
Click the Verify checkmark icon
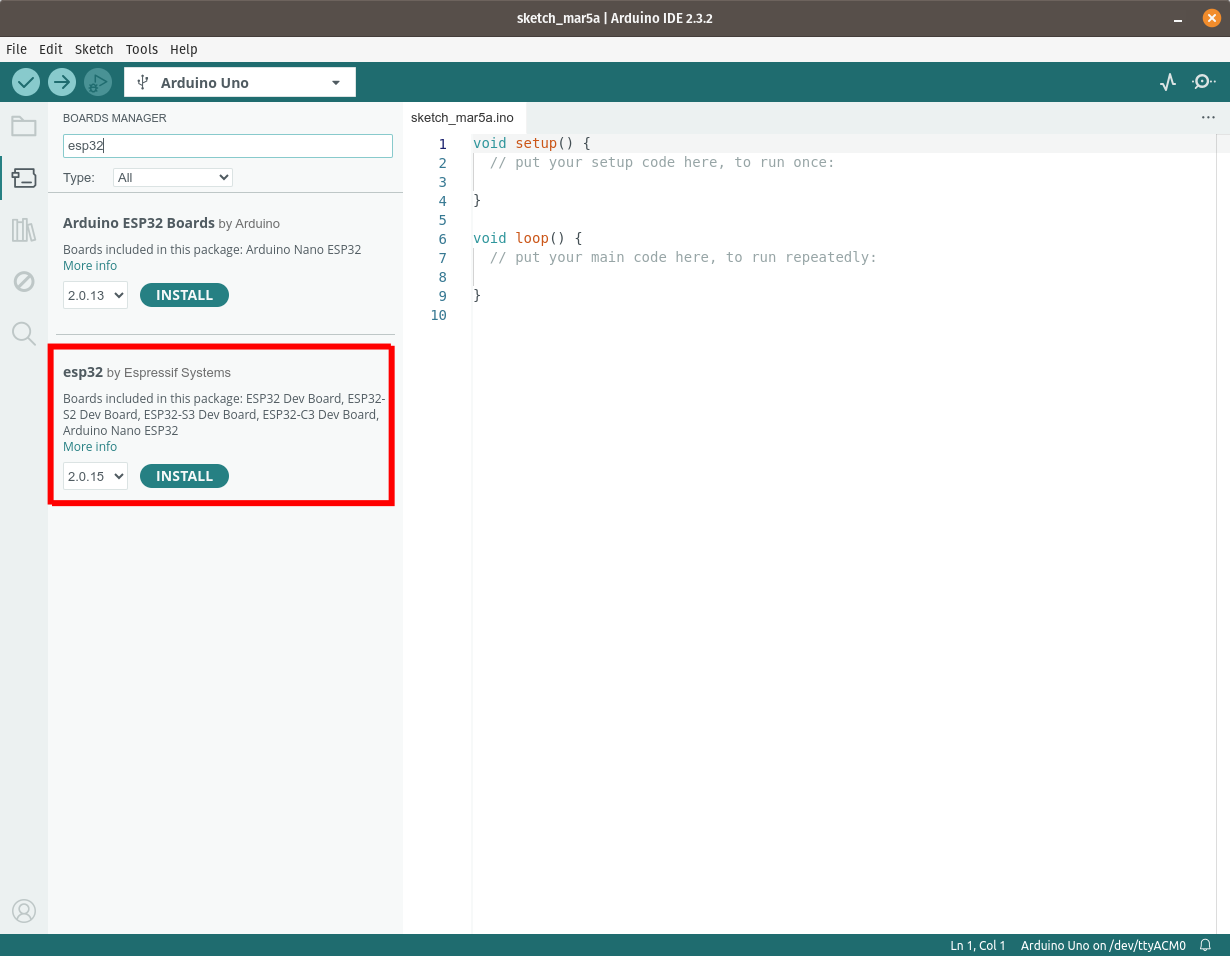coord(26,82)
